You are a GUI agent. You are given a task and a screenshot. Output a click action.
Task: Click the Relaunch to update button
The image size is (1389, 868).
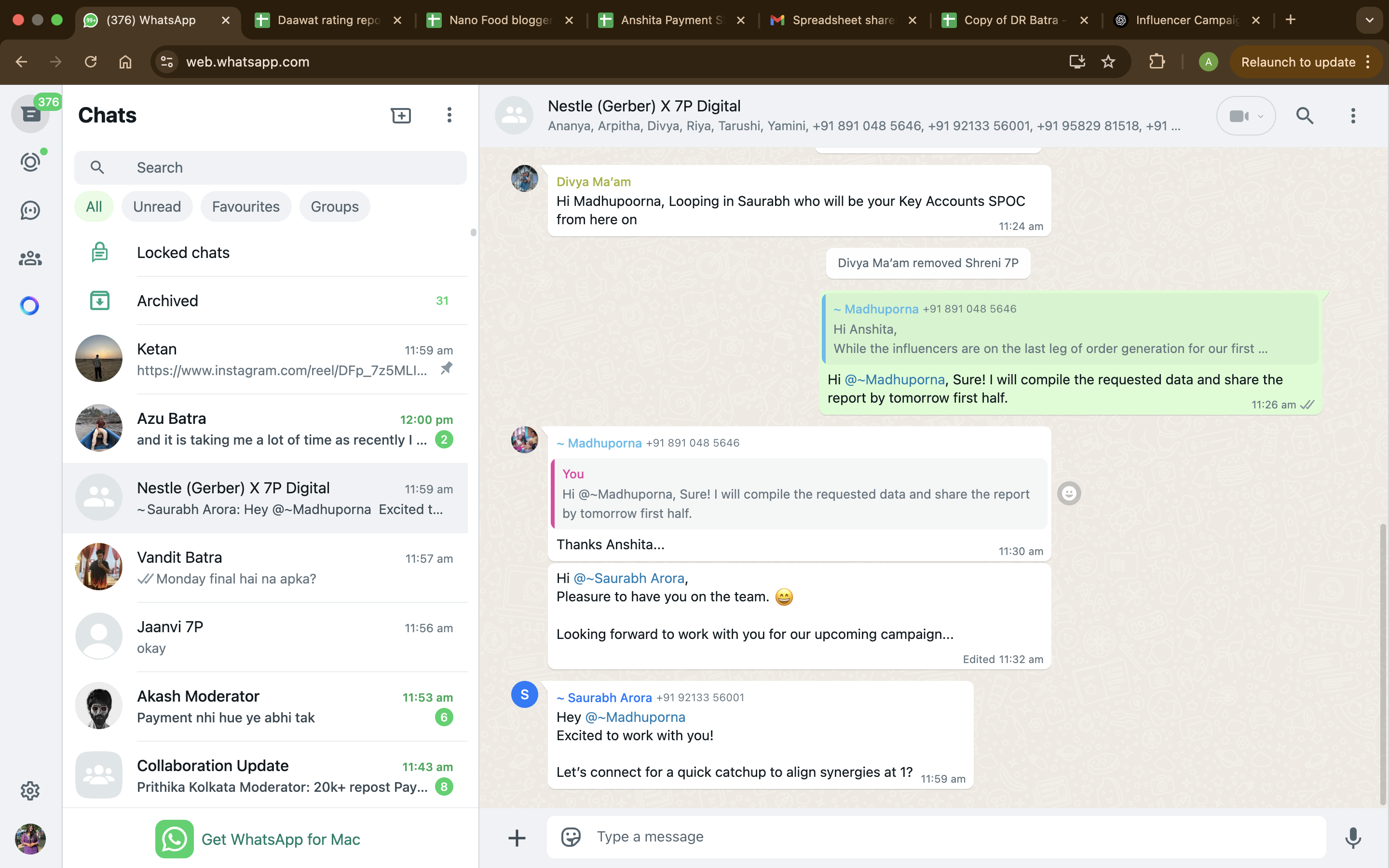coord(1298,62)
